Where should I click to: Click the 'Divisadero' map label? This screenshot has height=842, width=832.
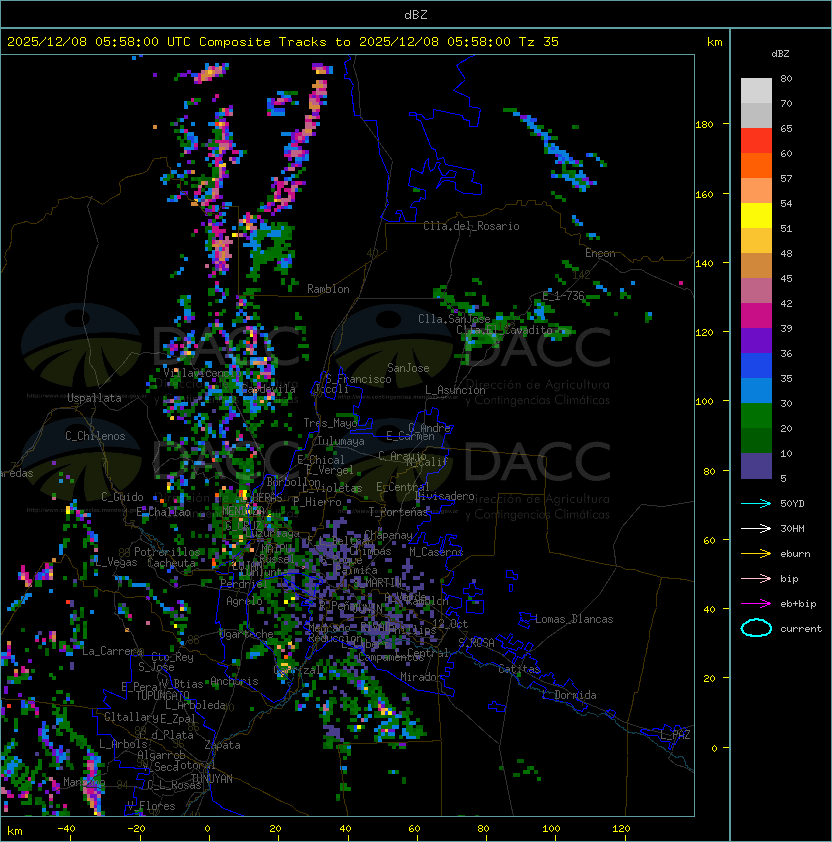[444, 496]
